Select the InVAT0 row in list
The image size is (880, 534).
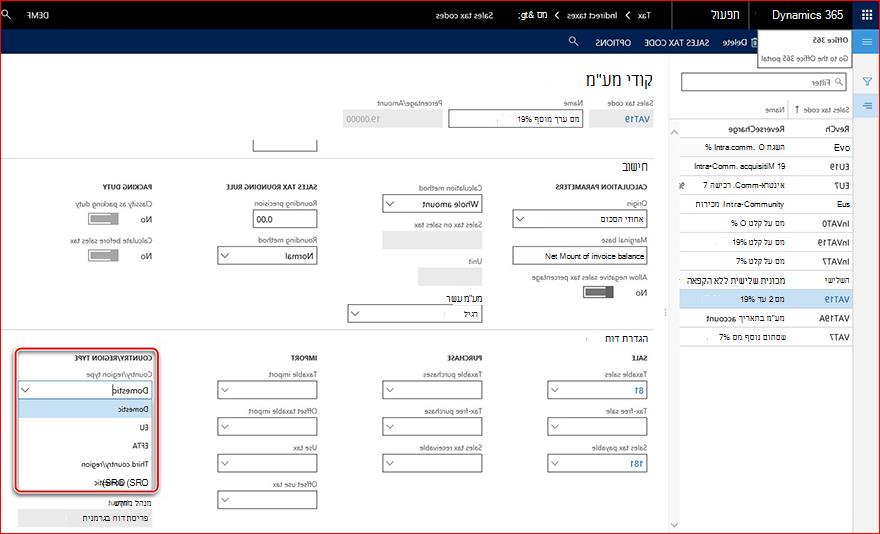tap(766, 223)
